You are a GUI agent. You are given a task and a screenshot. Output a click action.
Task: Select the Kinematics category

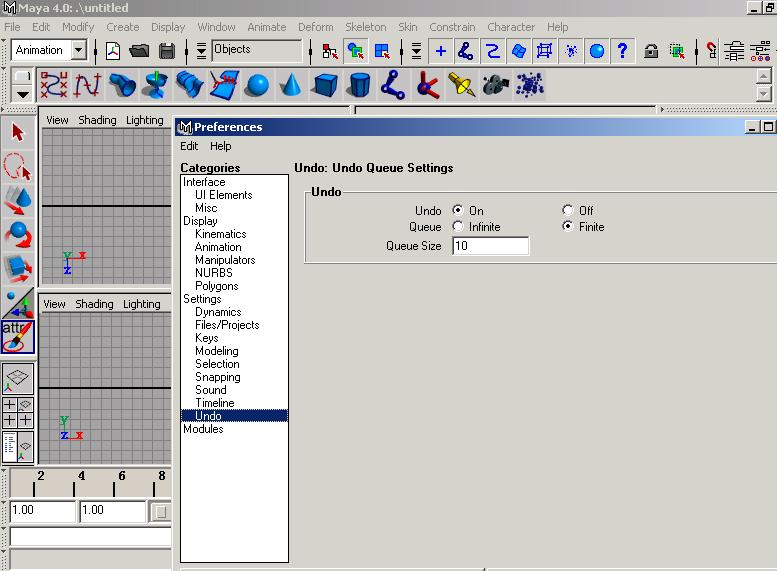tap(221, 234)
